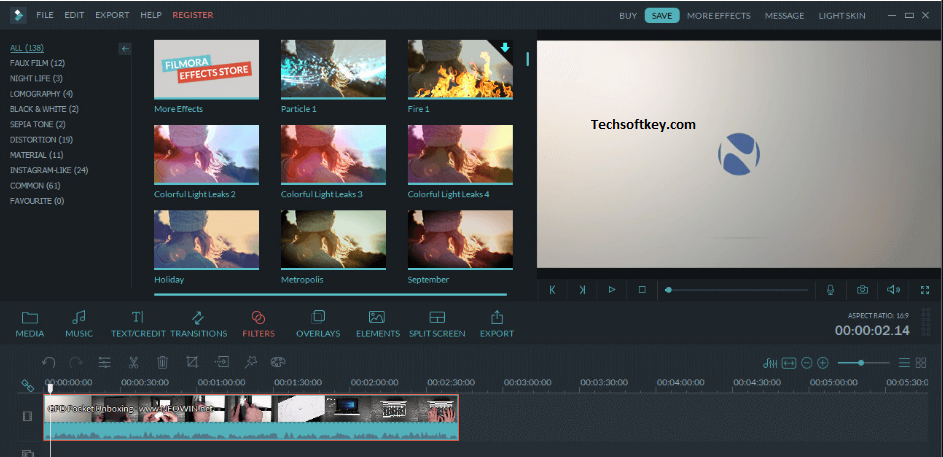Select the Particle 1 filter thumbnail
943x457 pixels.
click(x=333, y=69)
